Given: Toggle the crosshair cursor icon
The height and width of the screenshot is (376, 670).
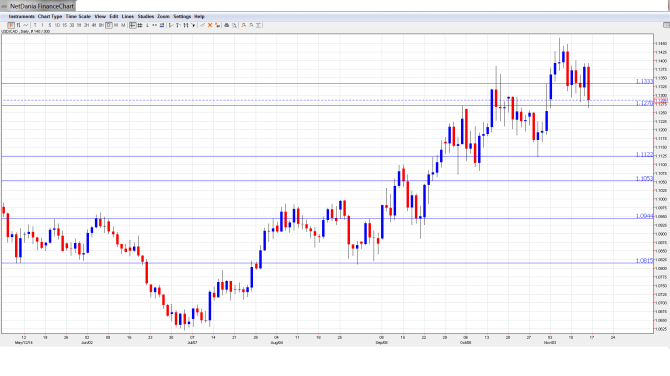Looking at the screenshot, I should tap(133, 25).
